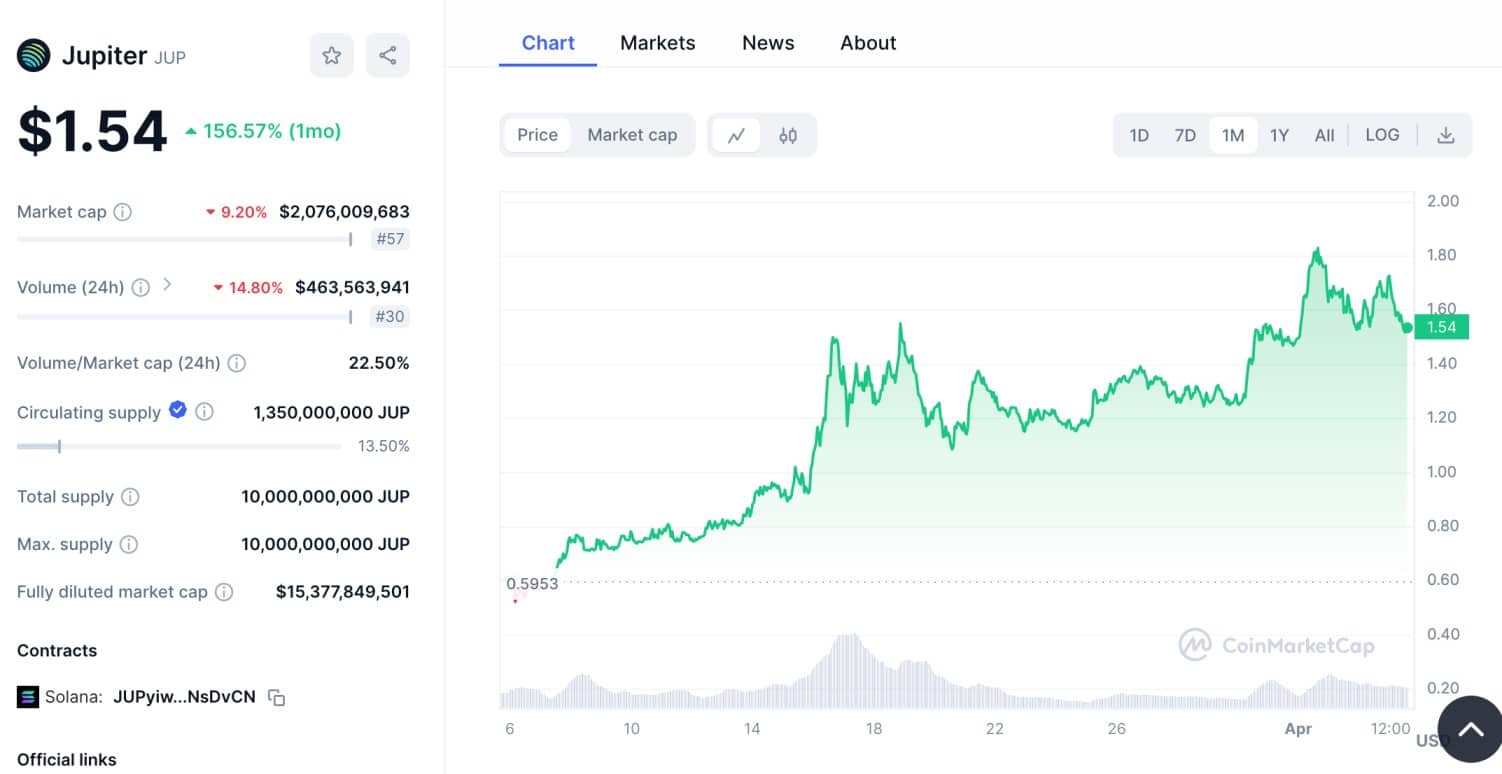Click the 9.20% market cap change

(x=236, y=212)
